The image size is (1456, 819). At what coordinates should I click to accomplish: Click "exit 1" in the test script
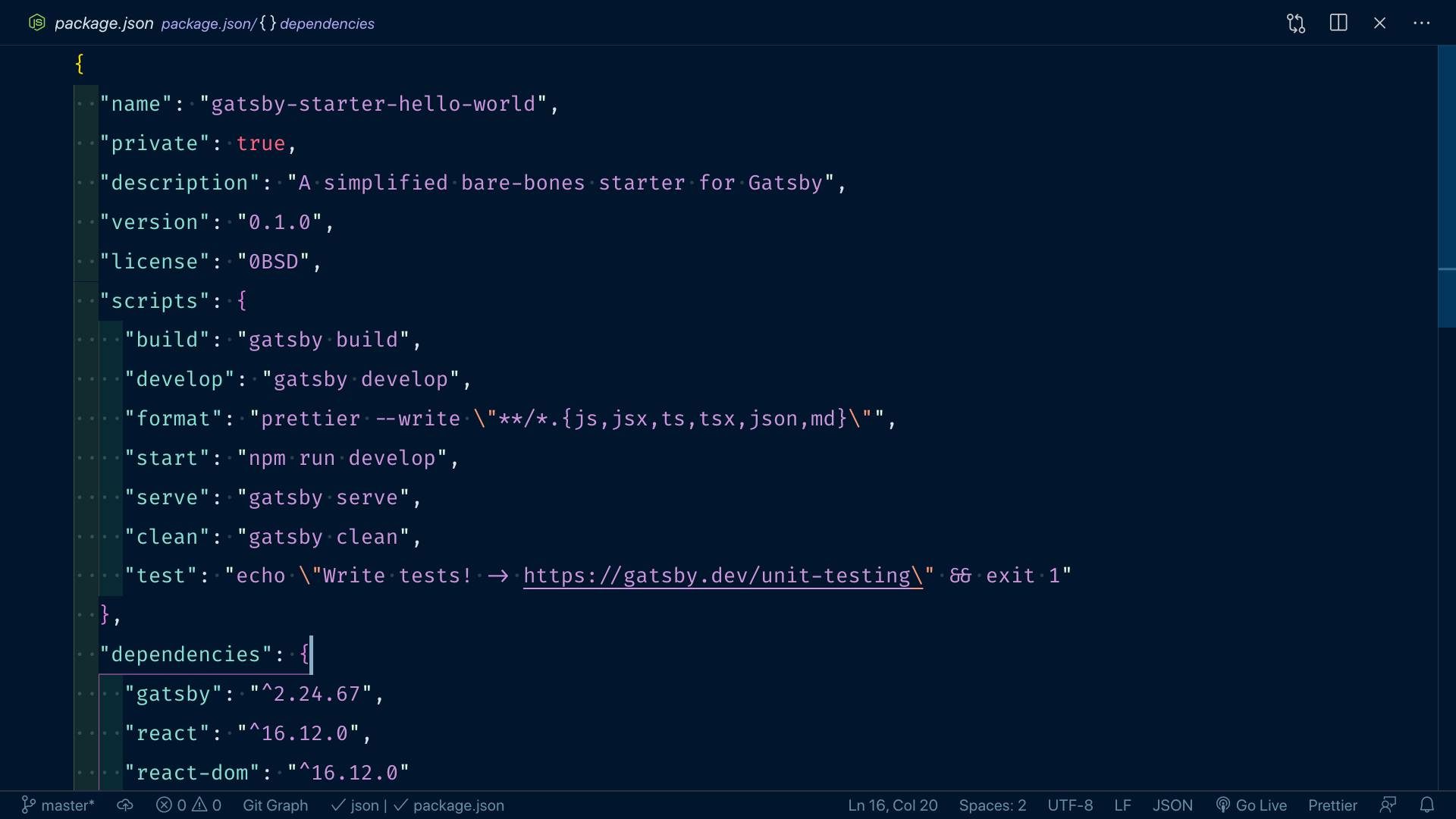1023,576
